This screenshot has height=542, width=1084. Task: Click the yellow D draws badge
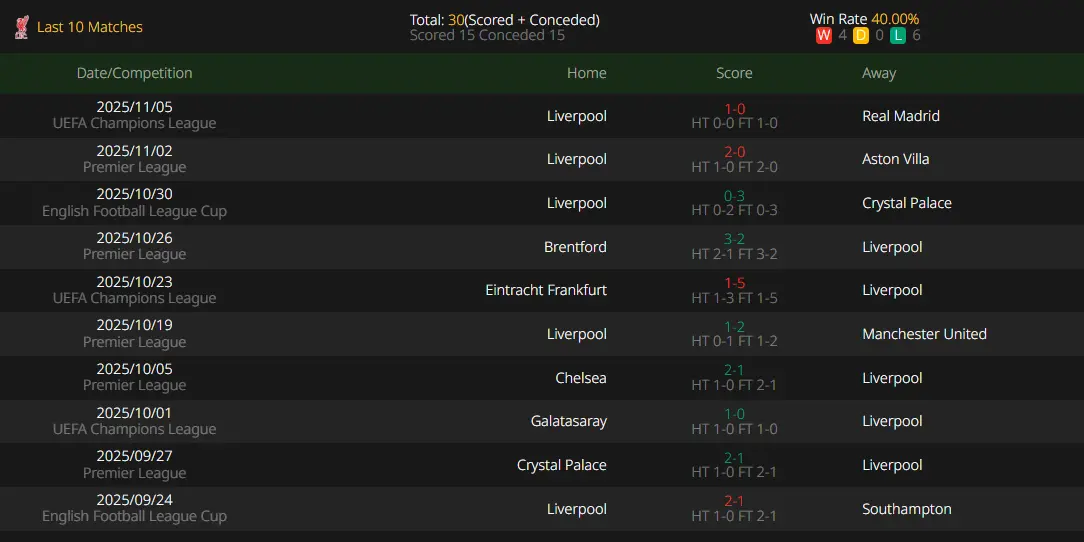(x=860, y=36)
